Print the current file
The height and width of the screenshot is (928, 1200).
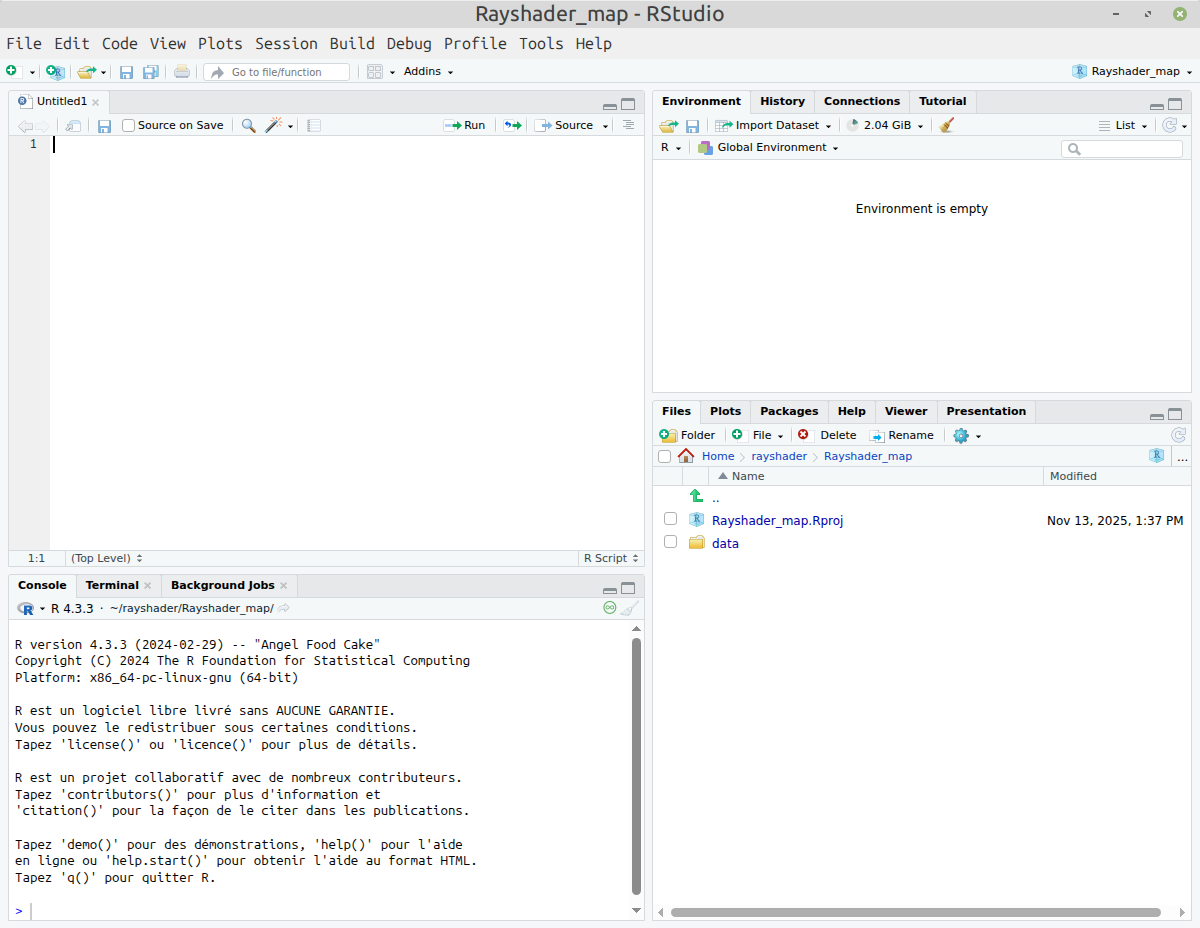coord(181,71)
